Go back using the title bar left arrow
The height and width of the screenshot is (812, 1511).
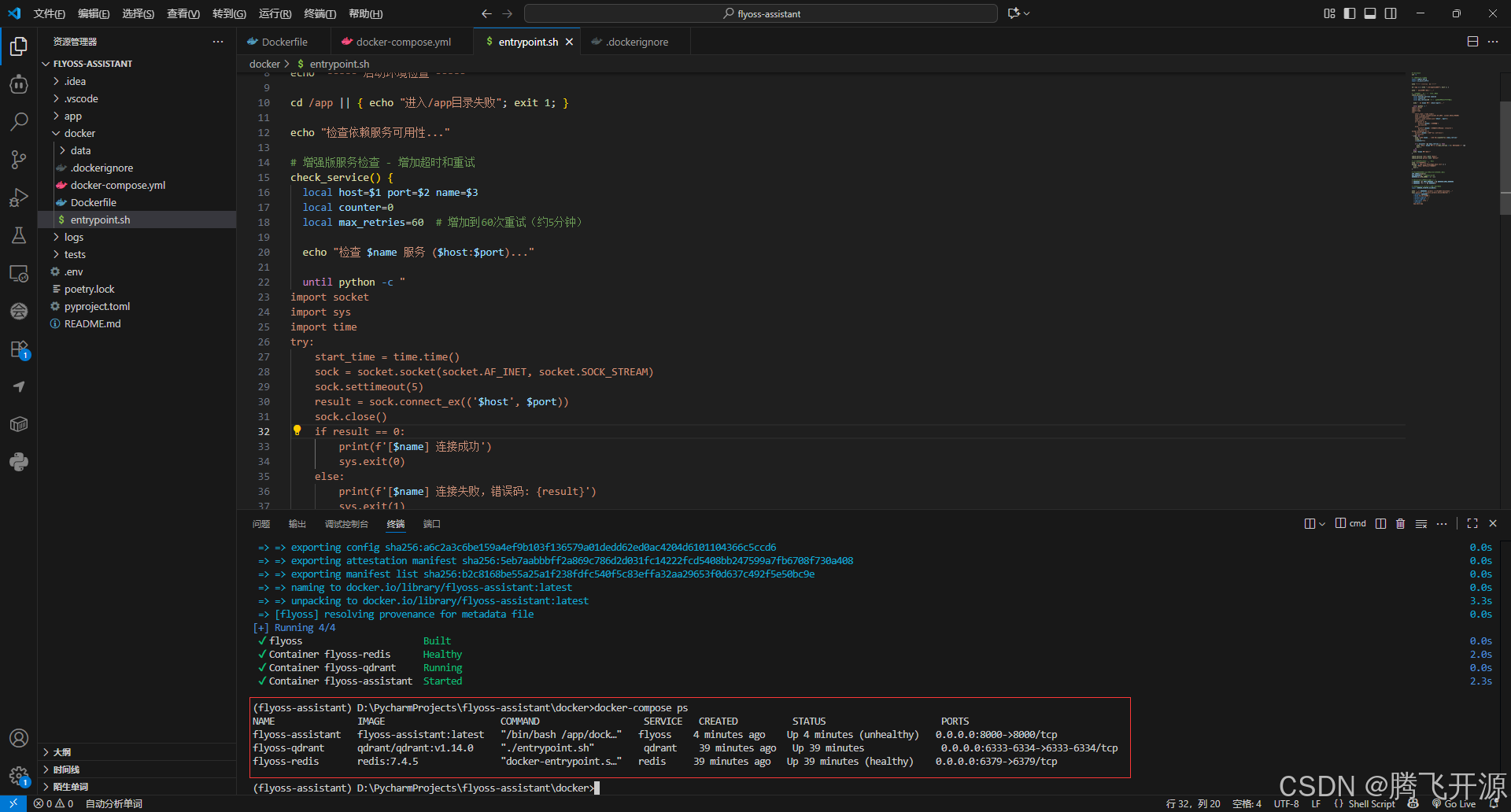(x=486, y=13)
